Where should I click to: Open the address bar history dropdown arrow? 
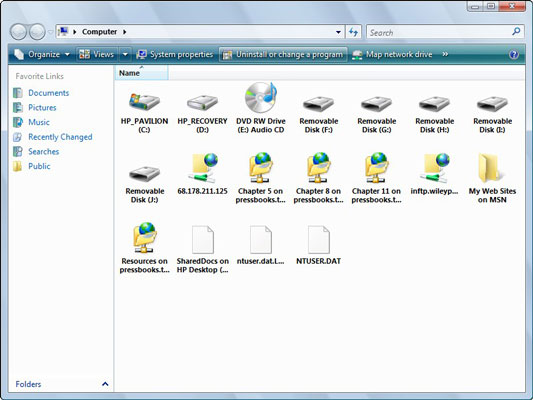tap(338, 32)
